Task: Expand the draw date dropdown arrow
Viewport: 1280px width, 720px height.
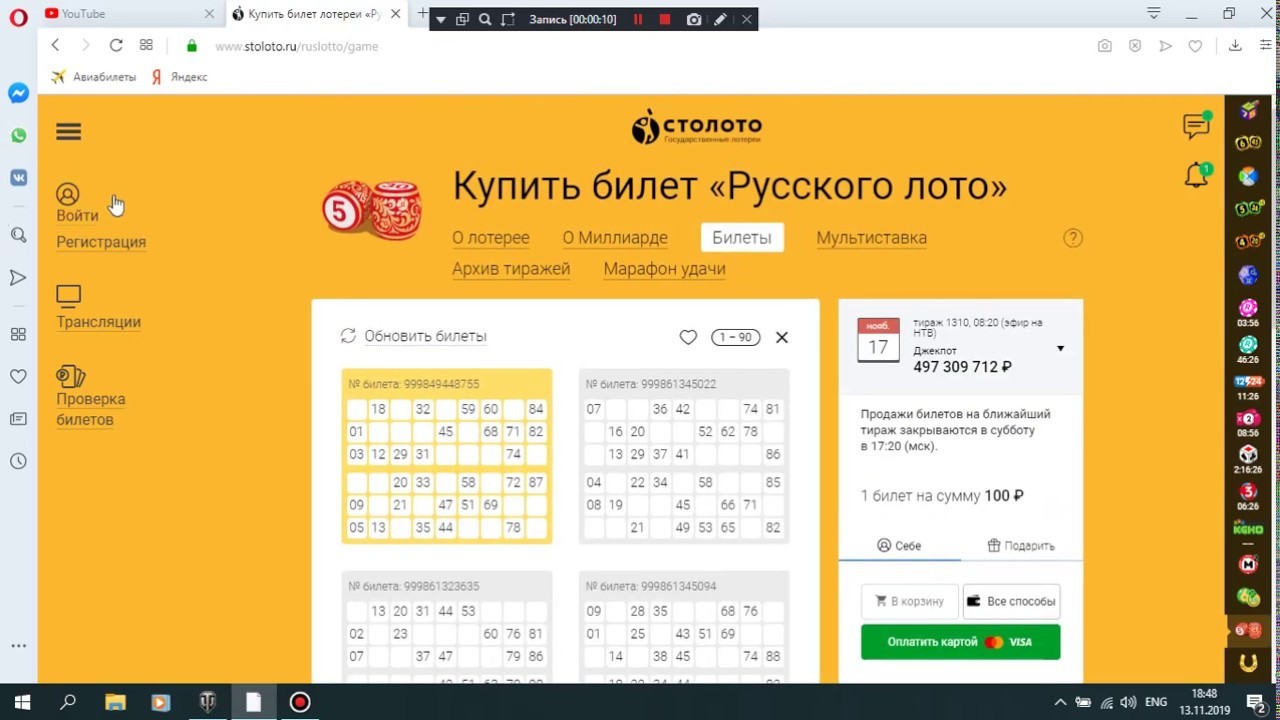Action: [x=1060, y=349]
